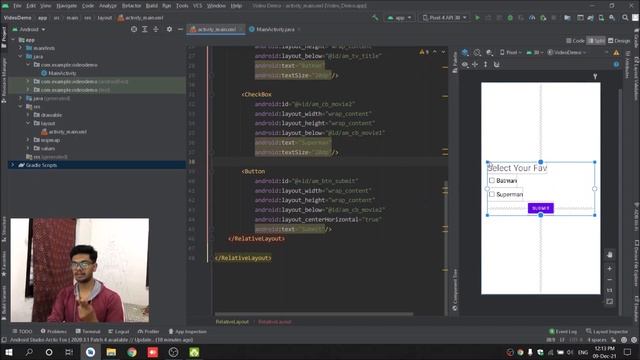
Task: Open File Explorer from the taskbar
Action: (x=111, y=352)
